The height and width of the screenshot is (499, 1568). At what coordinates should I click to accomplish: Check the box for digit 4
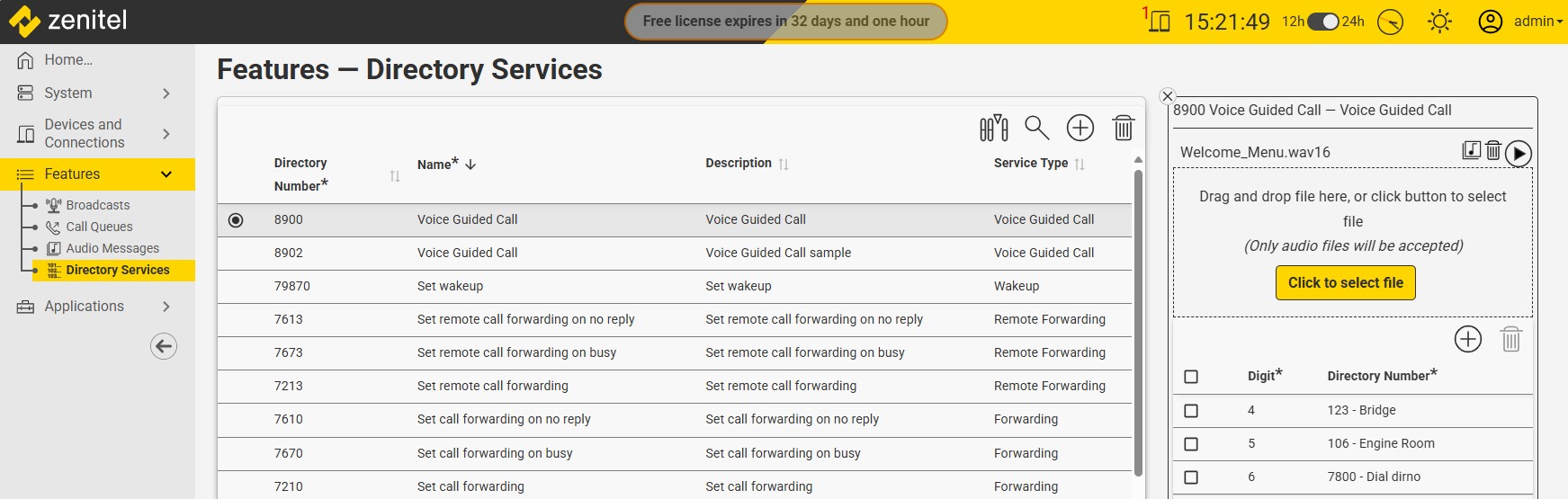point(1191,411)
